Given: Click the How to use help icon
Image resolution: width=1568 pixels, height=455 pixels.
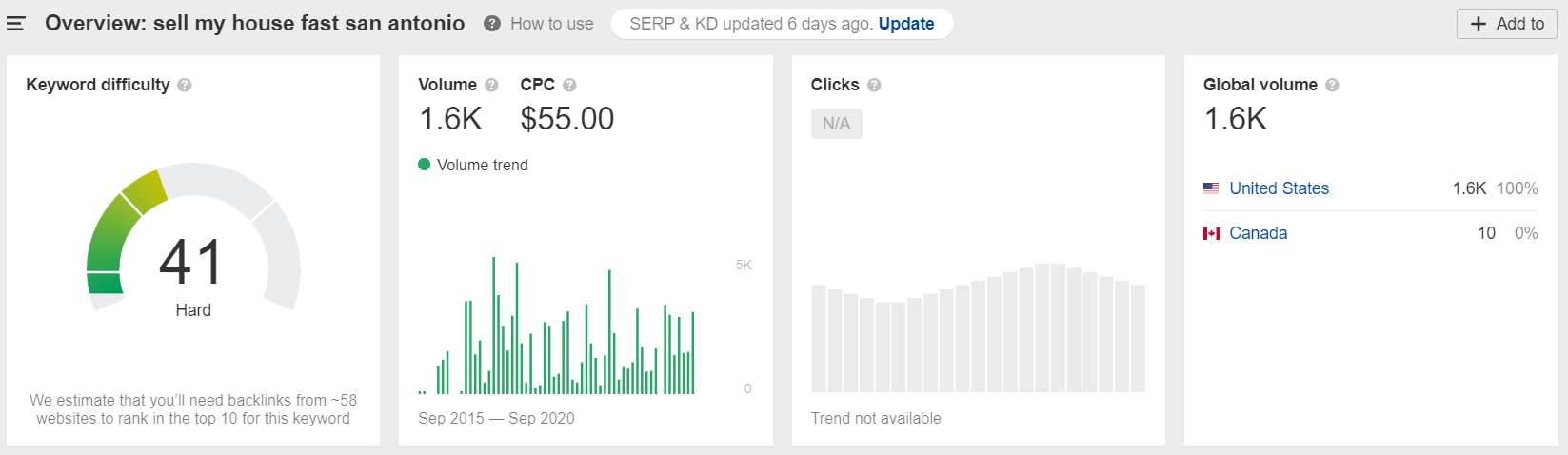Looking at the screenshot, I should click(492, 24).
